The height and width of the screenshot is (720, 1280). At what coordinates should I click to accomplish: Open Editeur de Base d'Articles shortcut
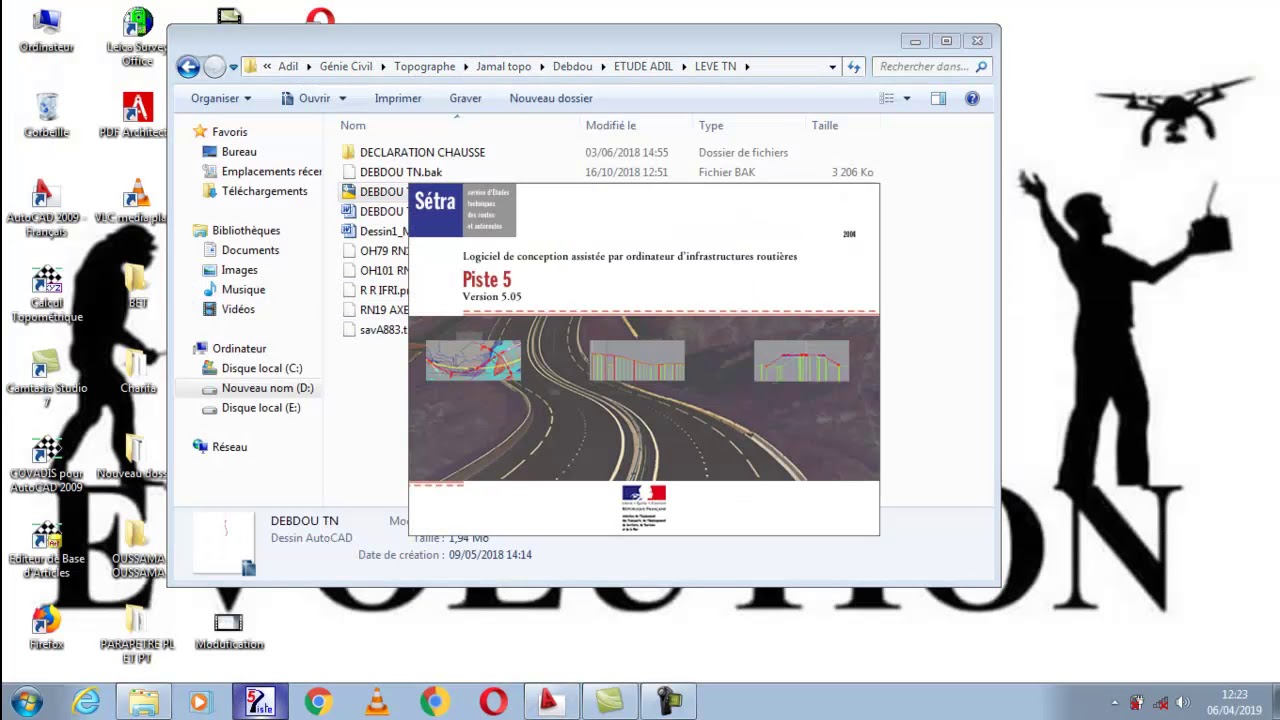pos(46,550)
